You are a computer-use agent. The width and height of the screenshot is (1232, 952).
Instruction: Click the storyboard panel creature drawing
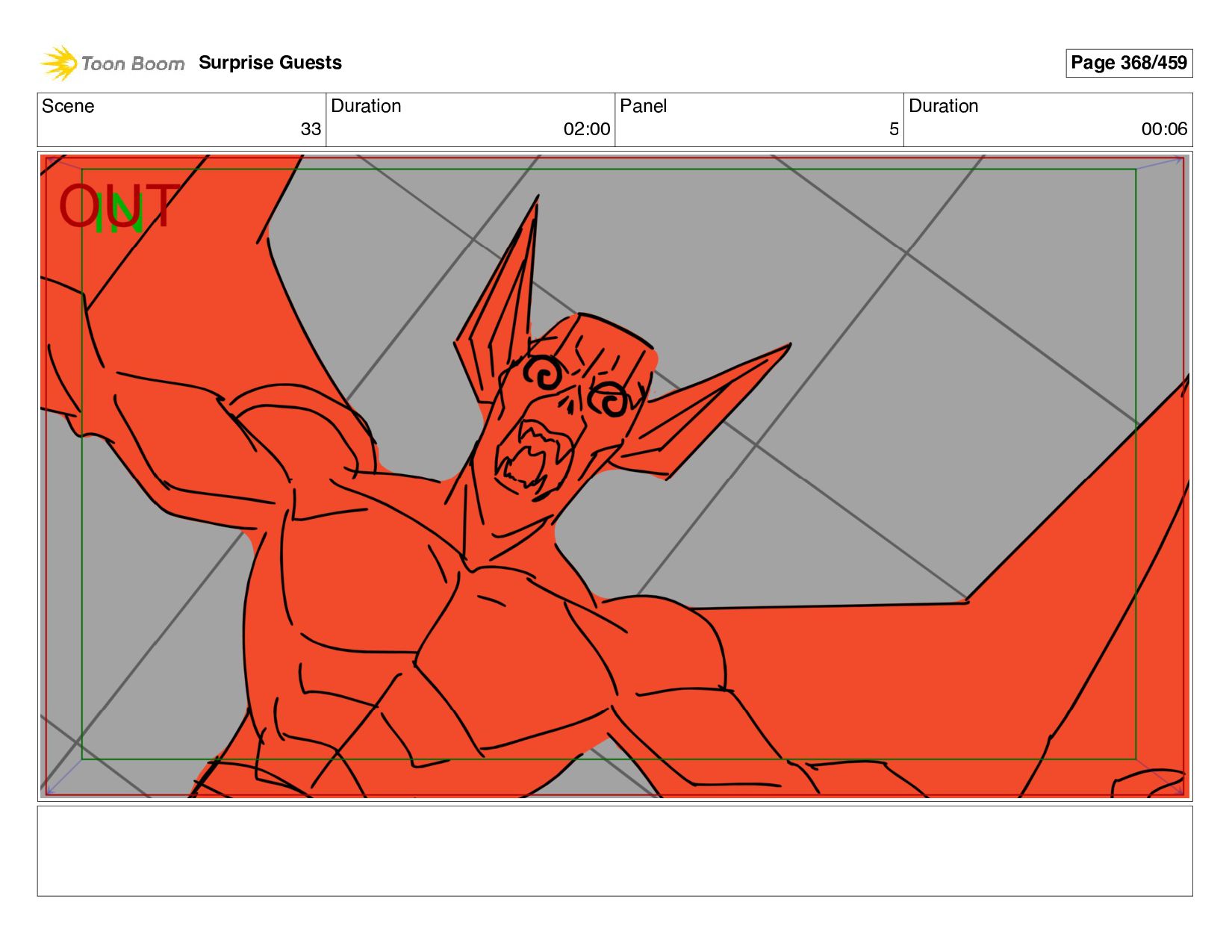point(615,476)
